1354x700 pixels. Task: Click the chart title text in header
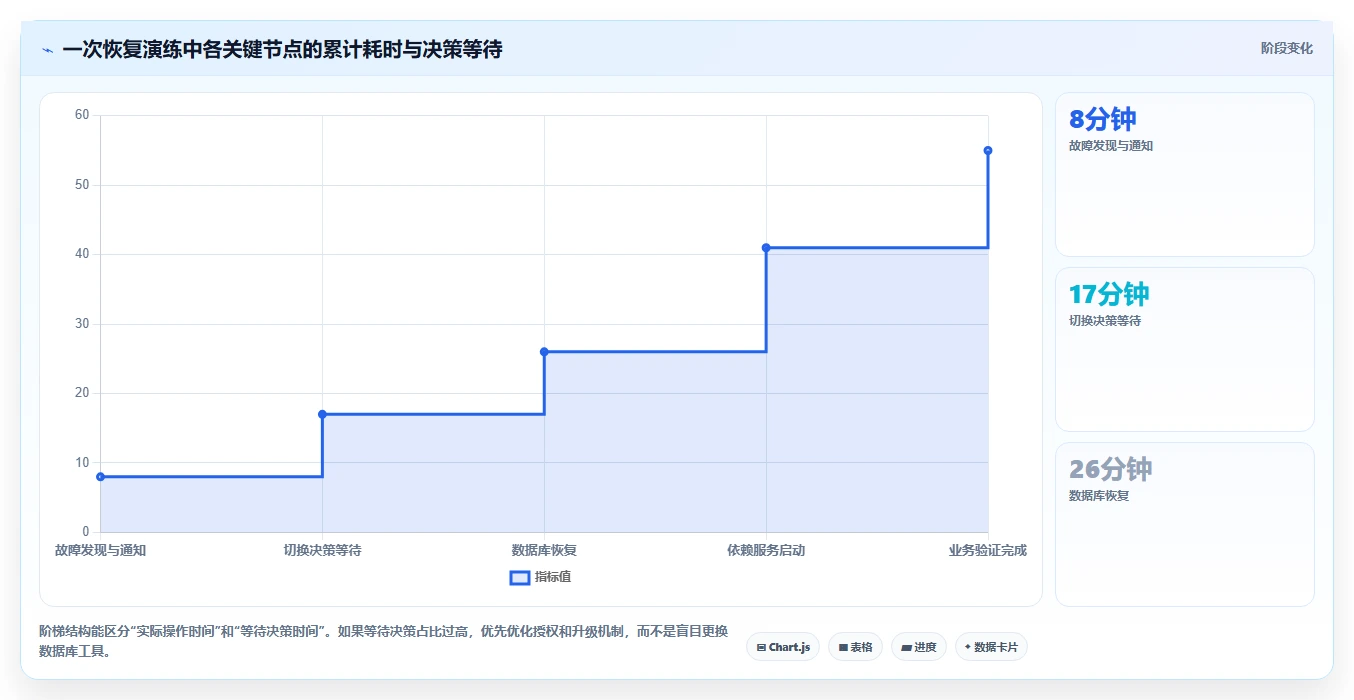point(282,49)
